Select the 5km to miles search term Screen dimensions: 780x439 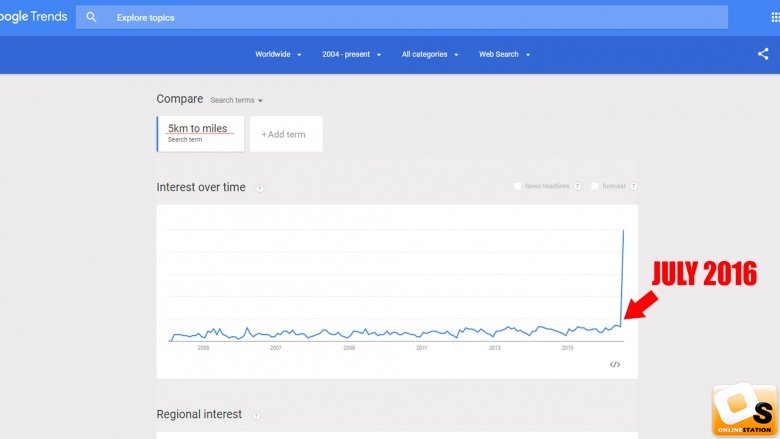(200, 134)
